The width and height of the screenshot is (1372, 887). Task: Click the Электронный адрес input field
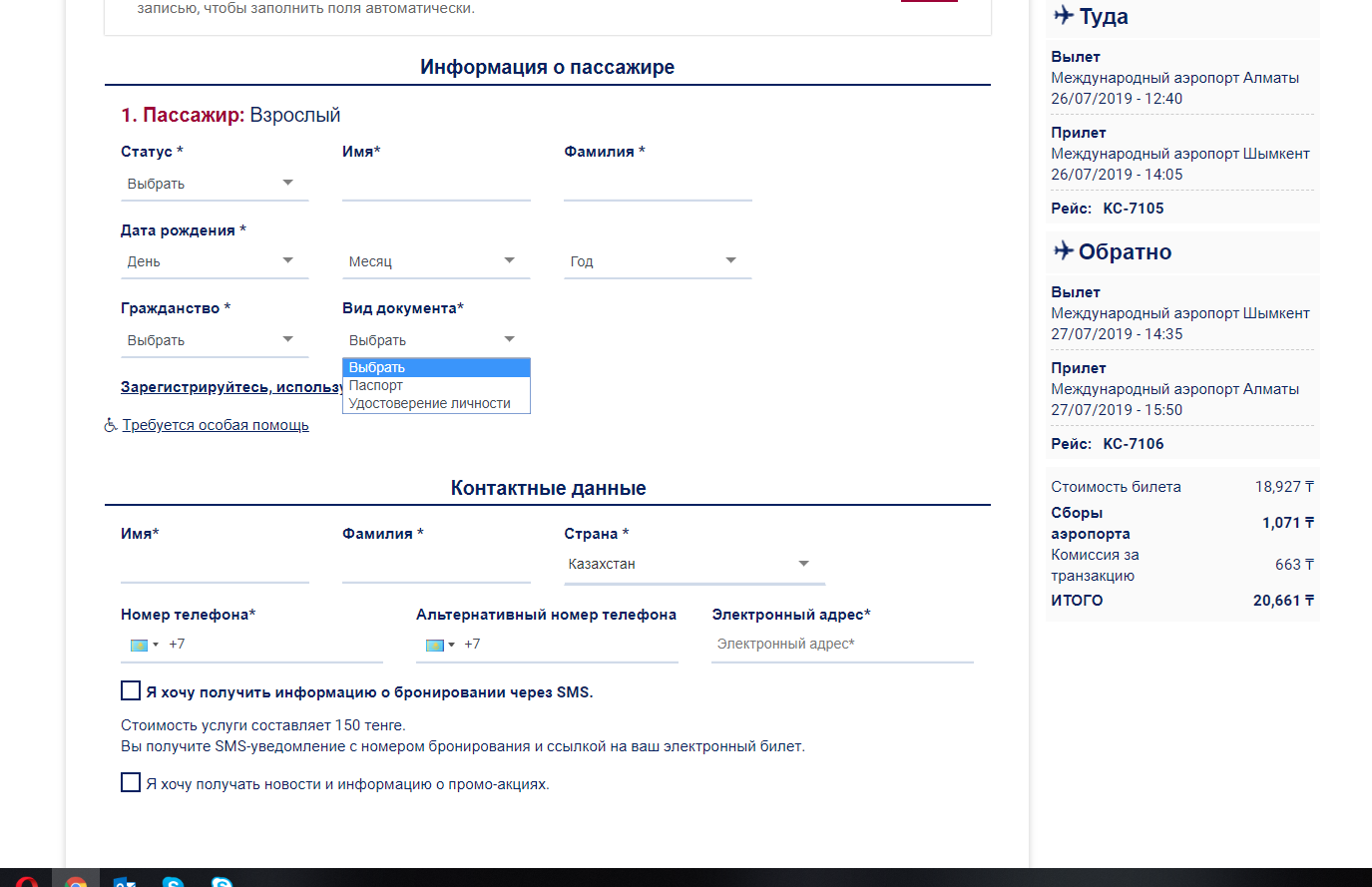click(x=842, y=645)
